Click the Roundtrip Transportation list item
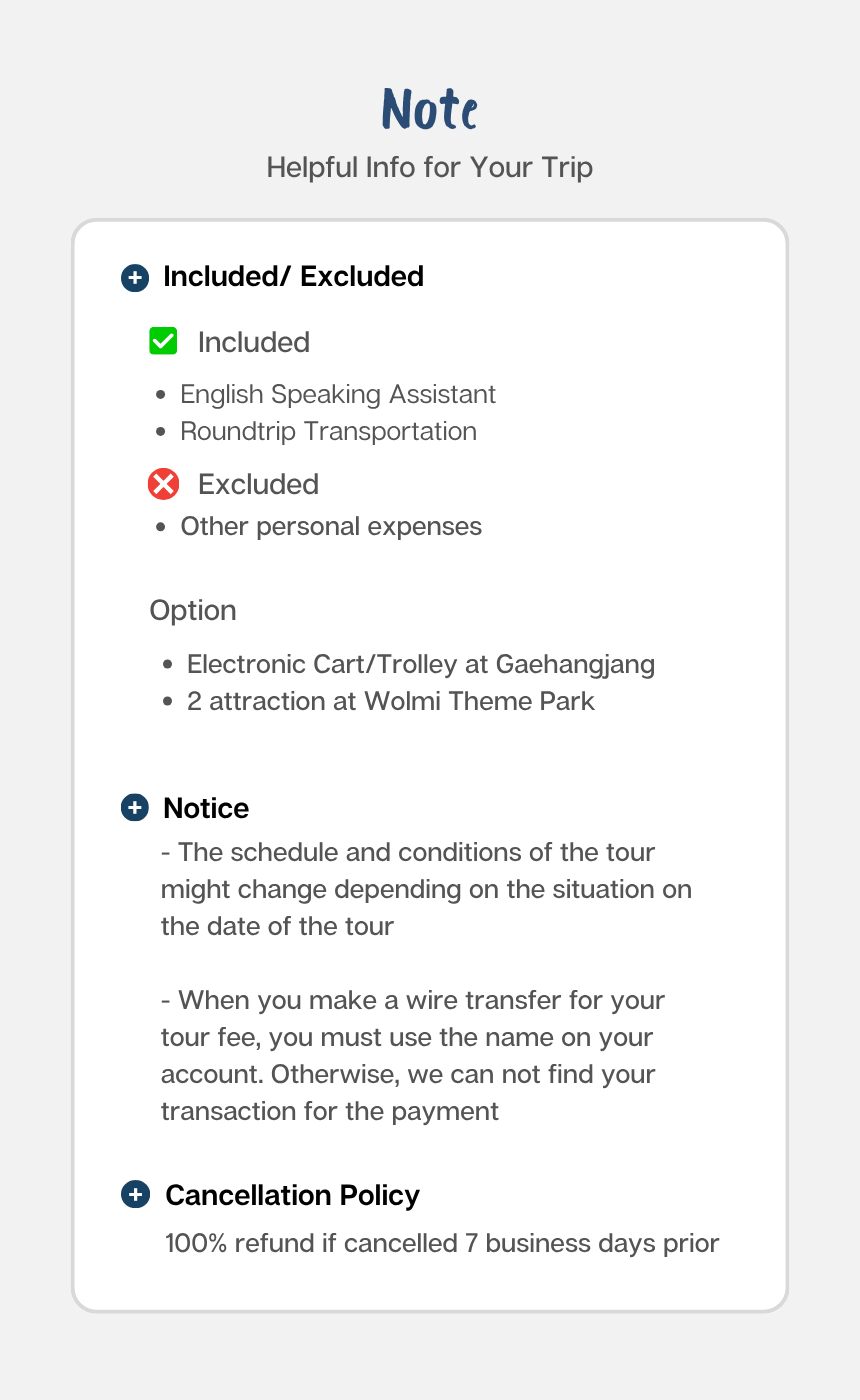This screenshot has height=1400, width=860. tap(328, 431)
